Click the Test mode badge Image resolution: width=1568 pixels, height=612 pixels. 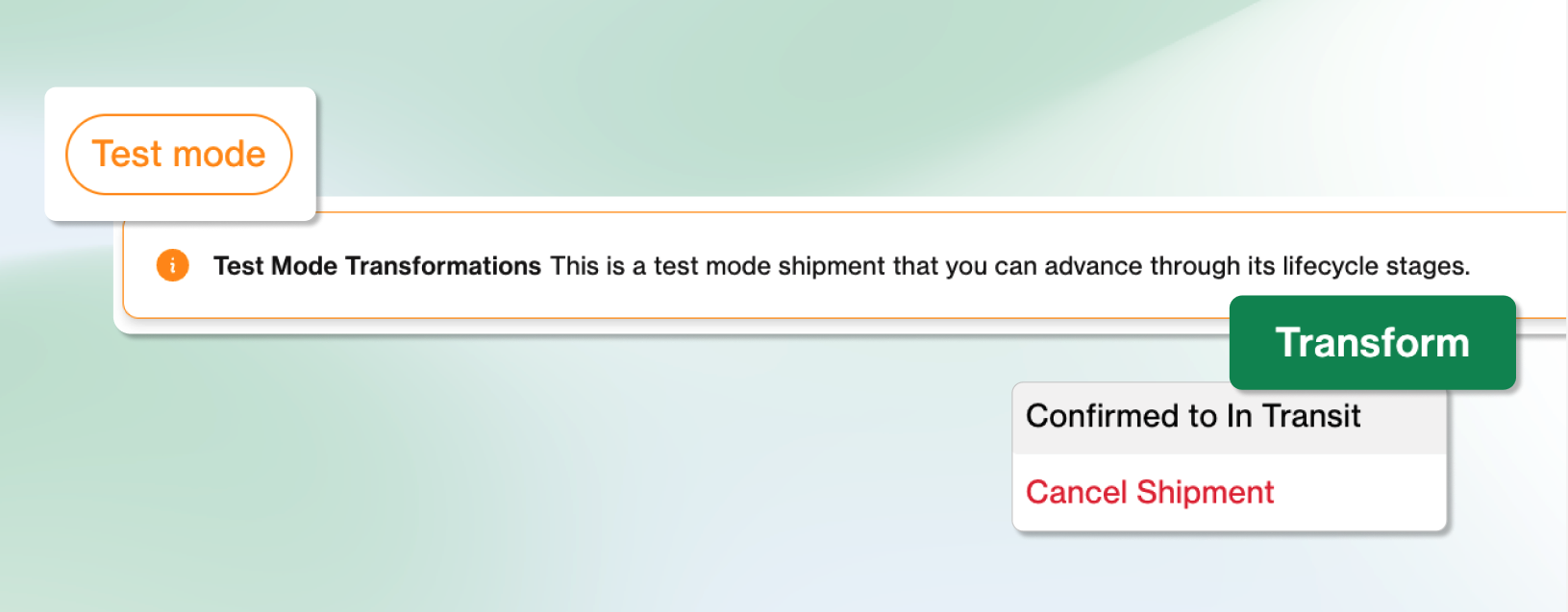coord(179,155)
